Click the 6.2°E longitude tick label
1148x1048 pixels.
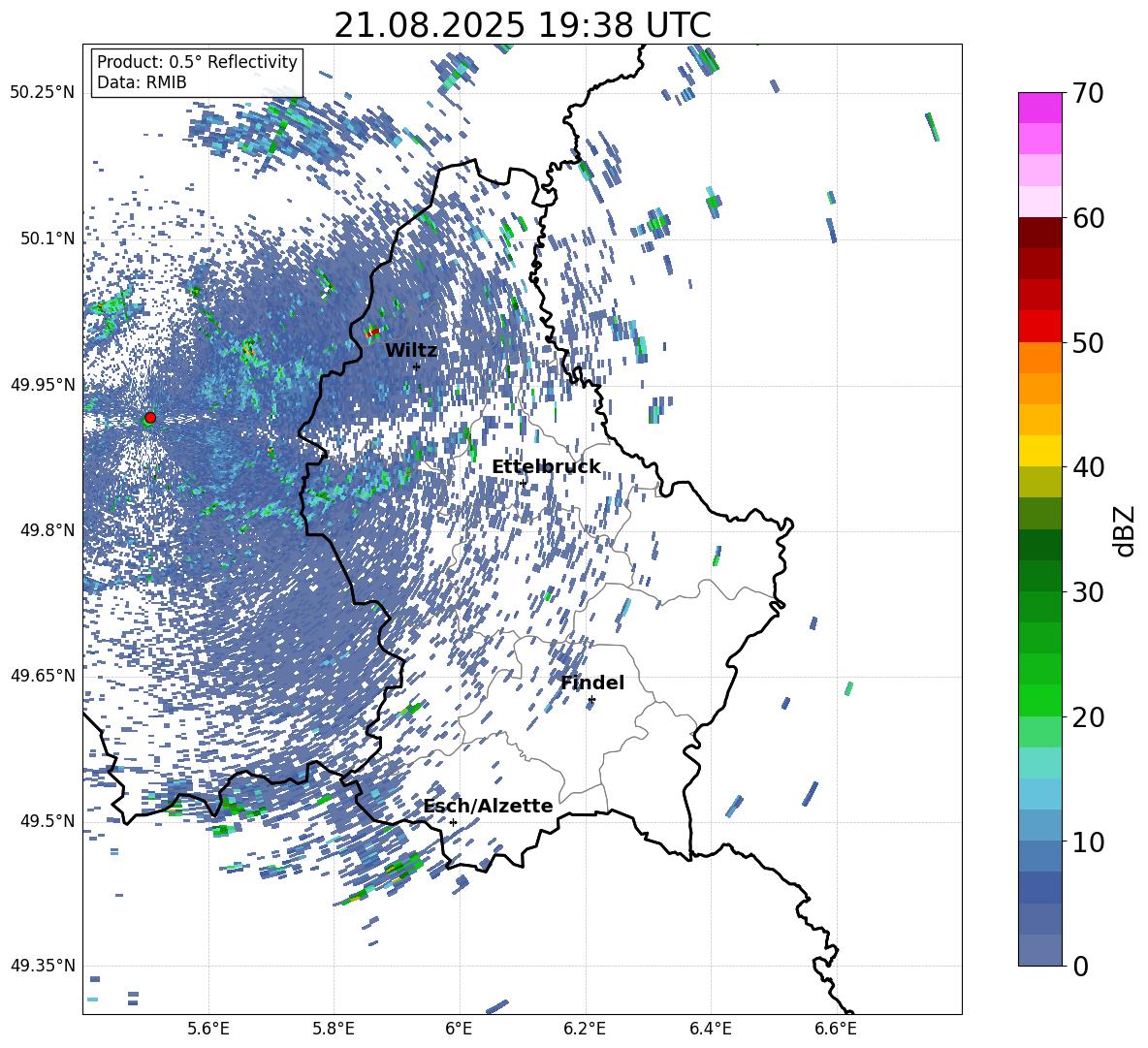[585, 1029]
